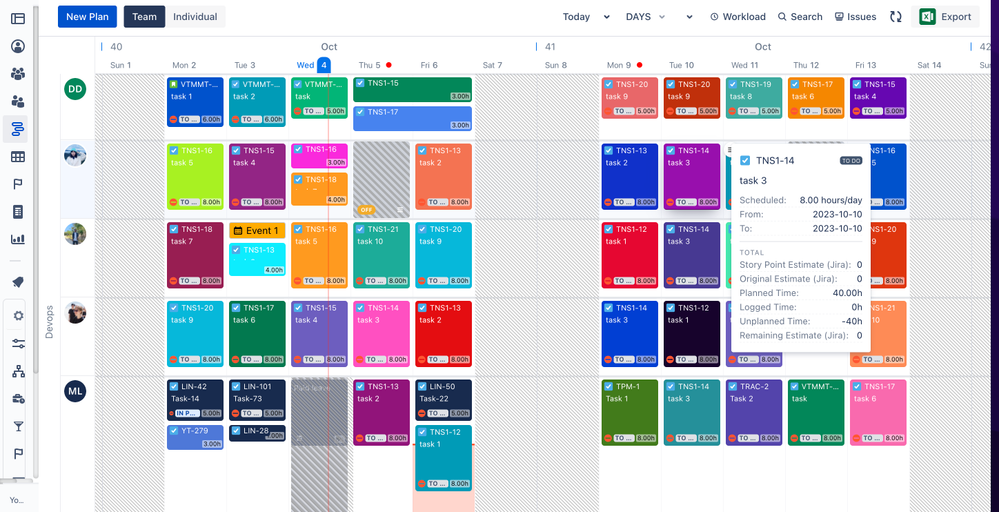999x512 pixels.
Task: Click the rocket icon in sidebar
Action: 18,281
